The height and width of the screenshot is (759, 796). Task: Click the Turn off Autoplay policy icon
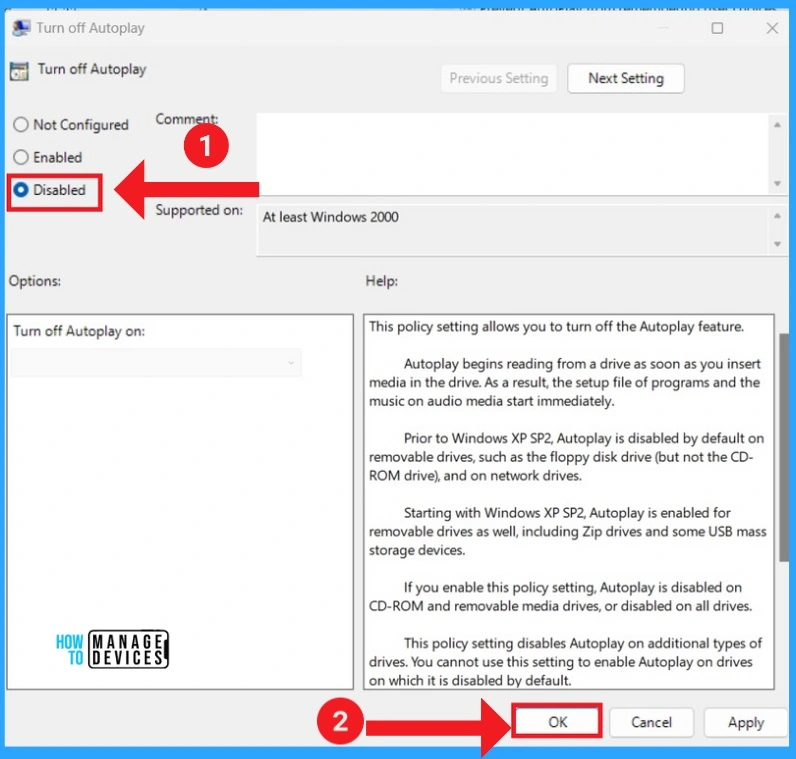pos(19,71)
